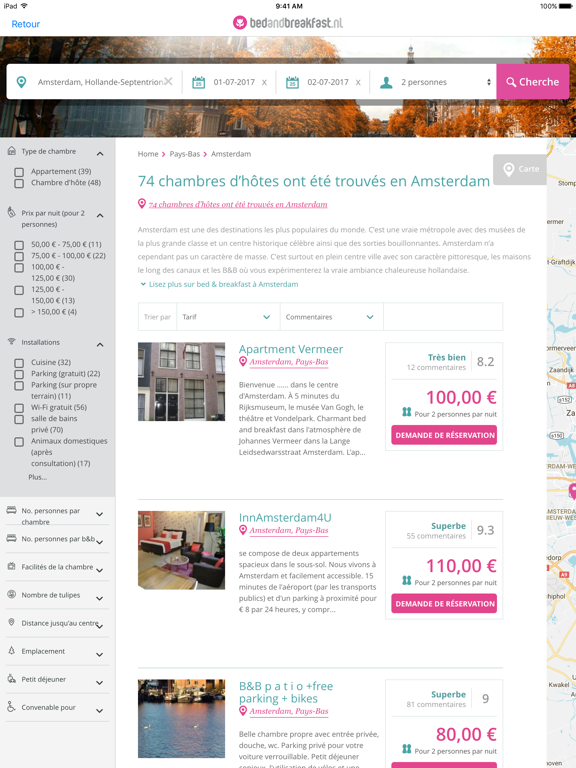The width and height of the screenshot is (576, 768).
Task: Check the Appartement (39) filter
Action: click(x=19, y=172)
